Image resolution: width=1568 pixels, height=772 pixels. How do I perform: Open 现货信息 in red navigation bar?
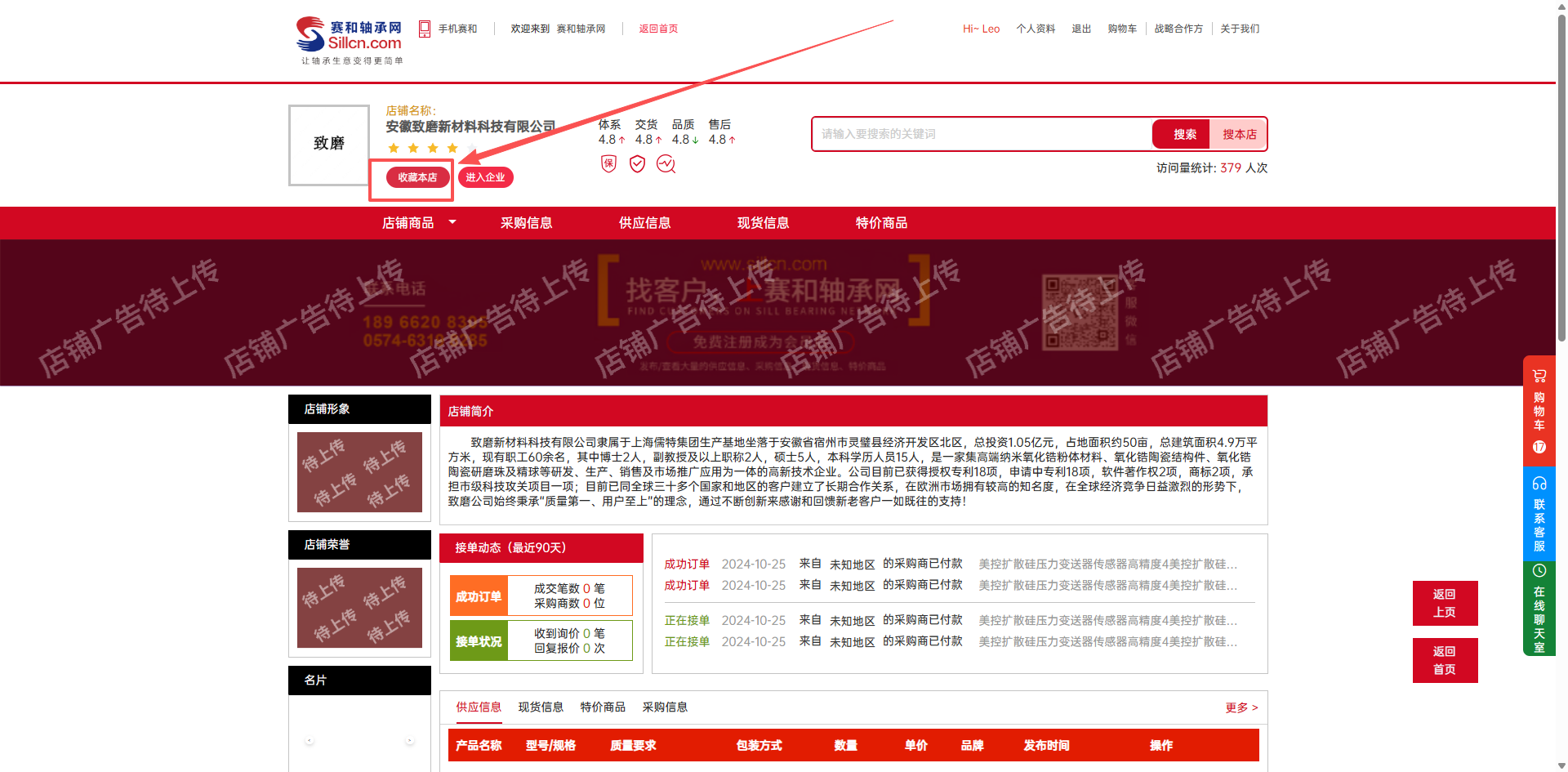click(763, 223)
